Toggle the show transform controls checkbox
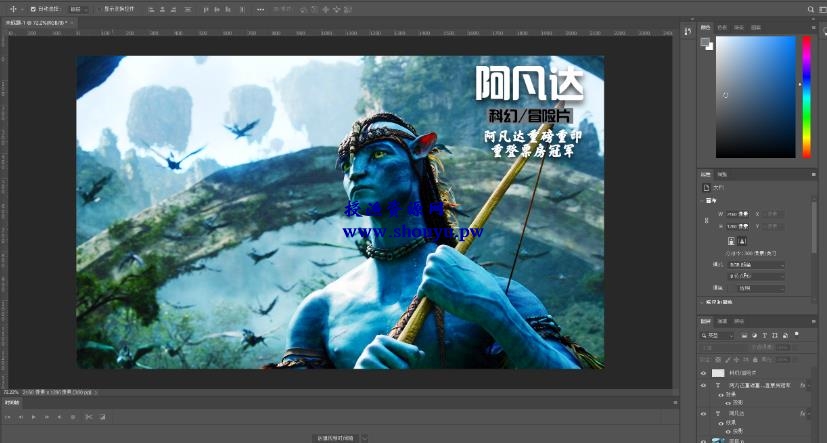 [100, 9]
